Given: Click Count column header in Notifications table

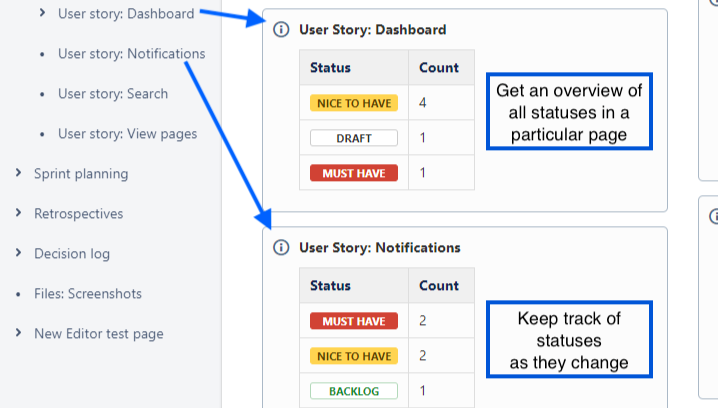Looking at the screenshot, I should 439,286.
